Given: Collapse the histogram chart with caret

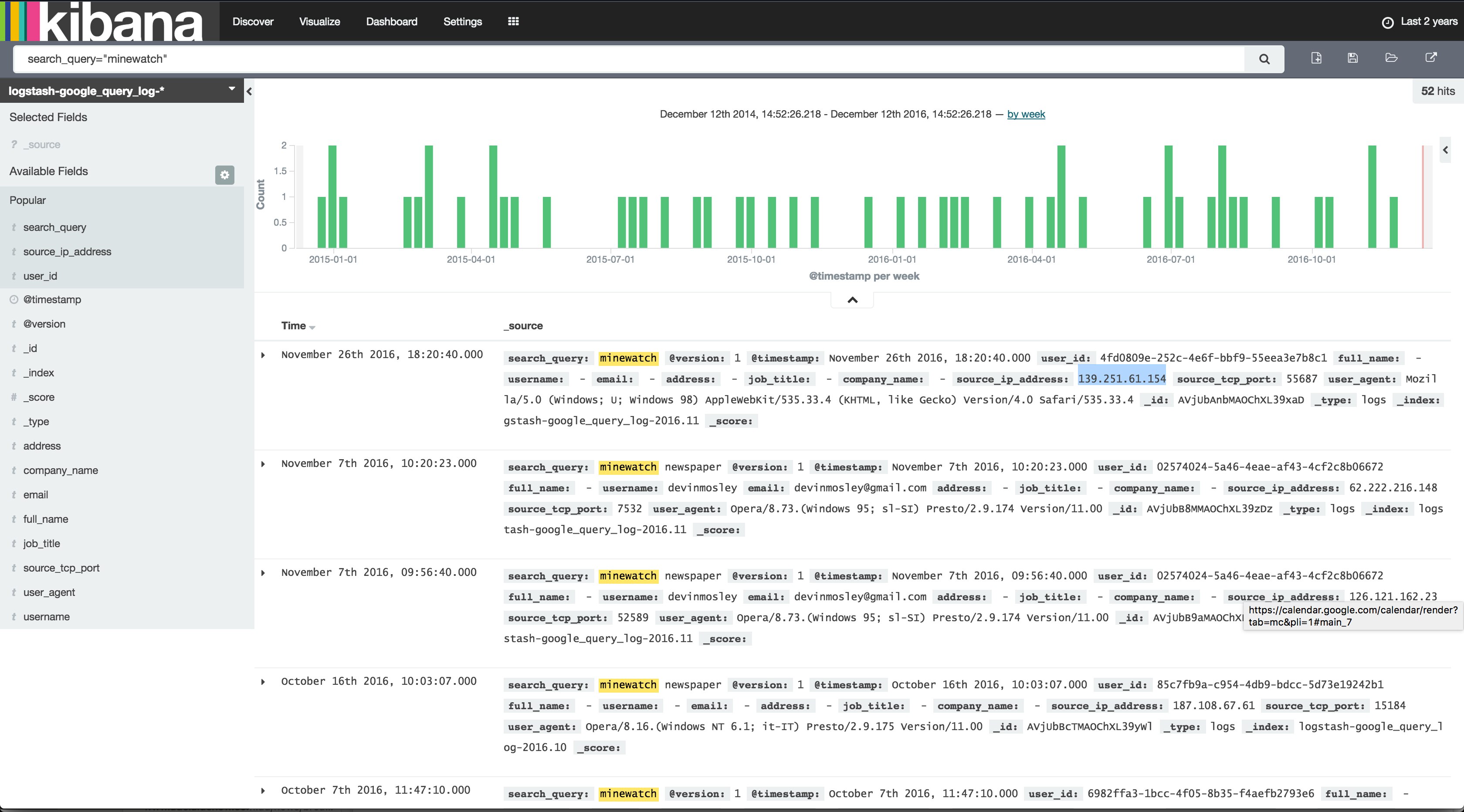Looking at the screenshot, I should pos(852,300).
